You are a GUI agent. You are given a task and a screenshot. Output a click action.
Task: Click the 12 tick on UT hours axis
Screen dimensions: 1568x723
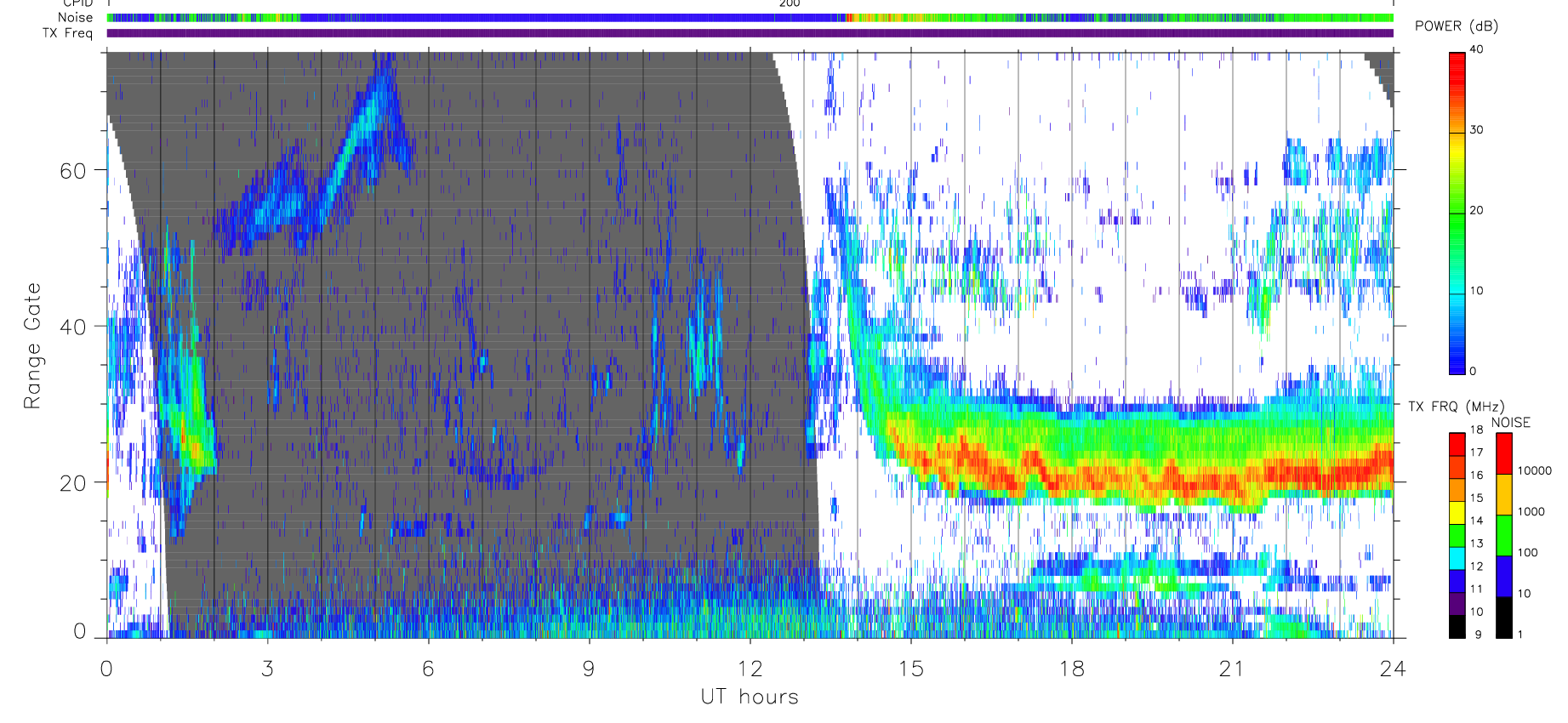coord(750,669)
